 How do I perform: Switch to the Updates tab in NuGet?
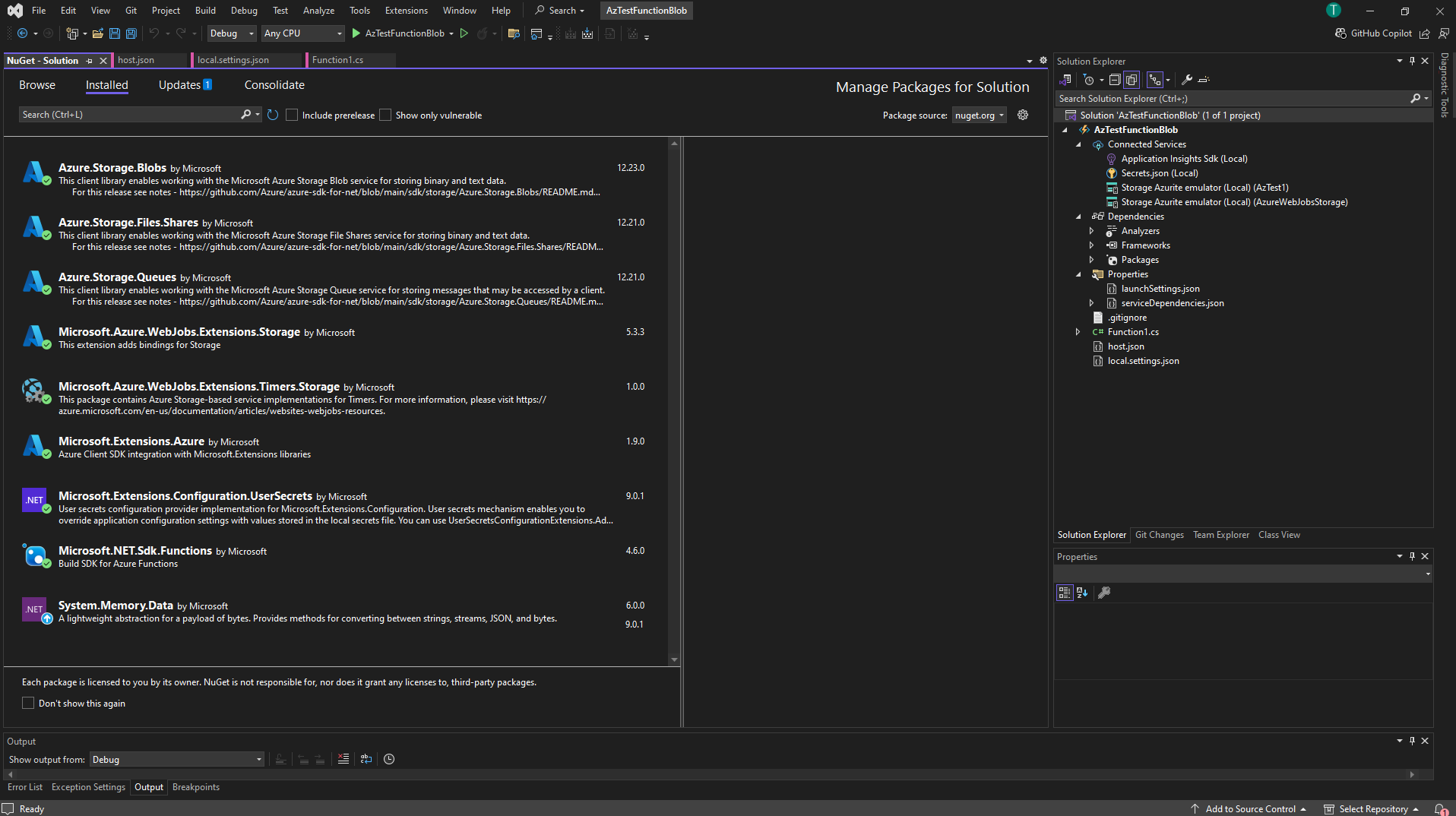click(185, 85)
